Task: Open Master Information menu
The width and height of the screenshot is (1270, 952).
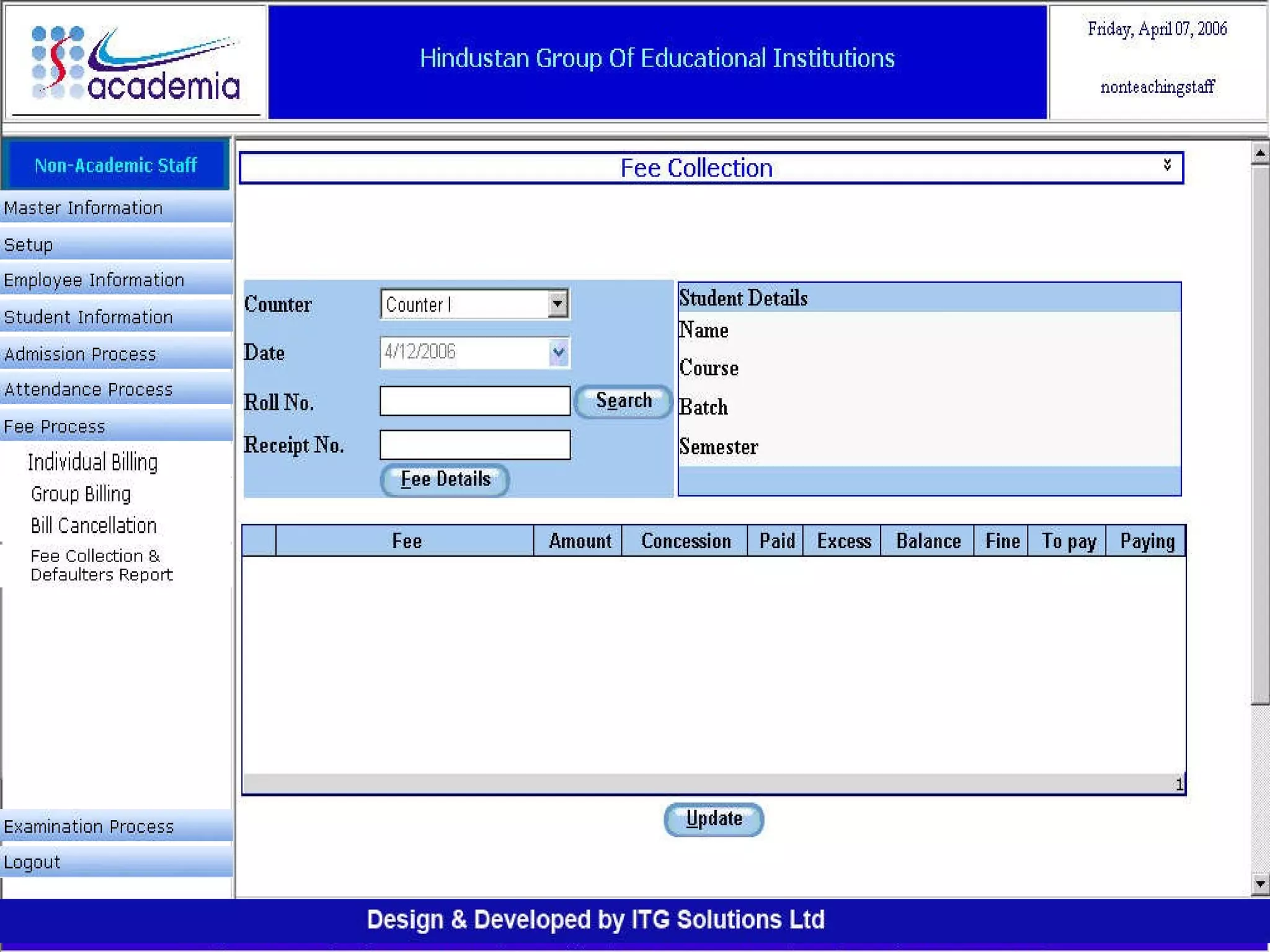Action: pos(84,208)
